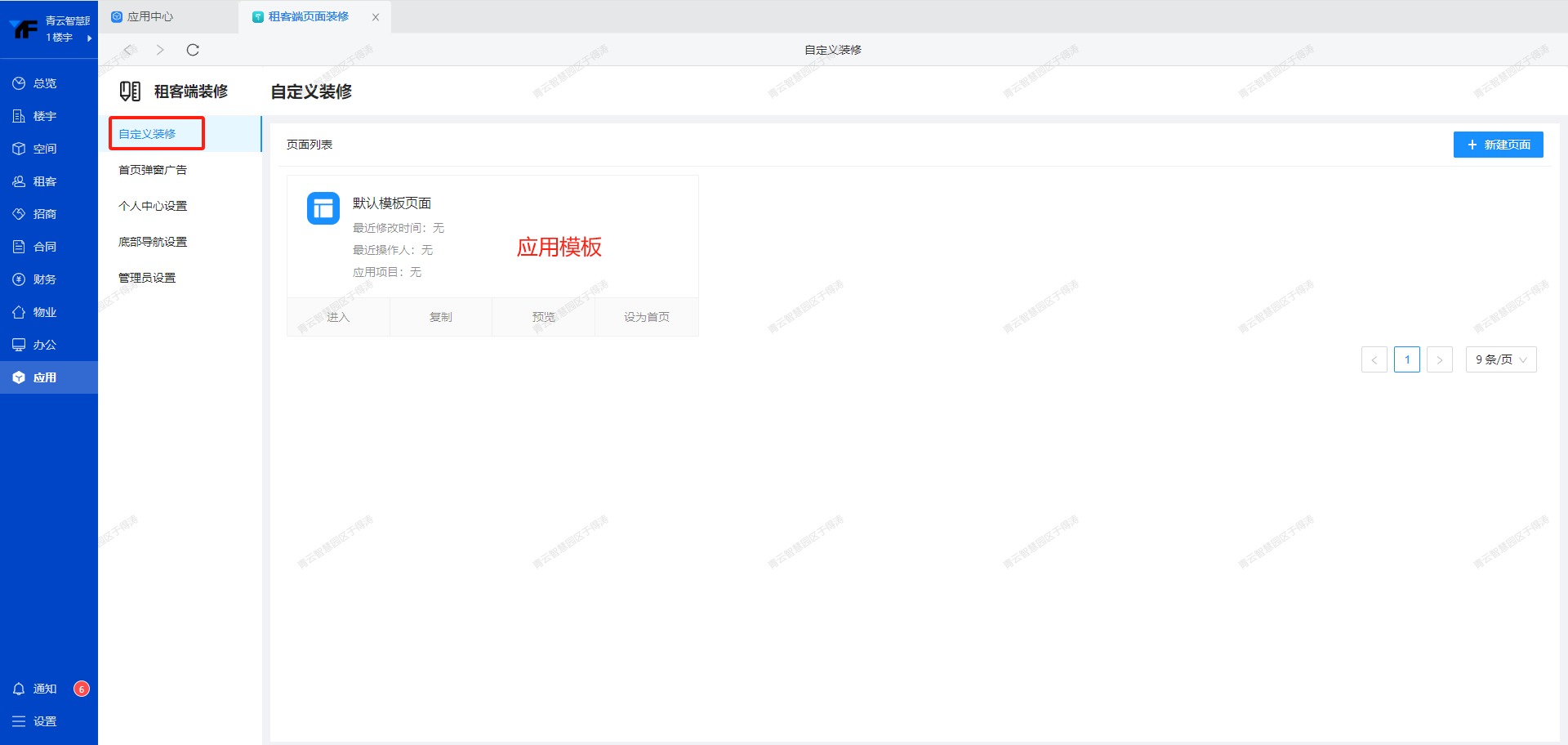Go to next page in pagination
Viewport: 1568px width, 745px height.
1439,359
